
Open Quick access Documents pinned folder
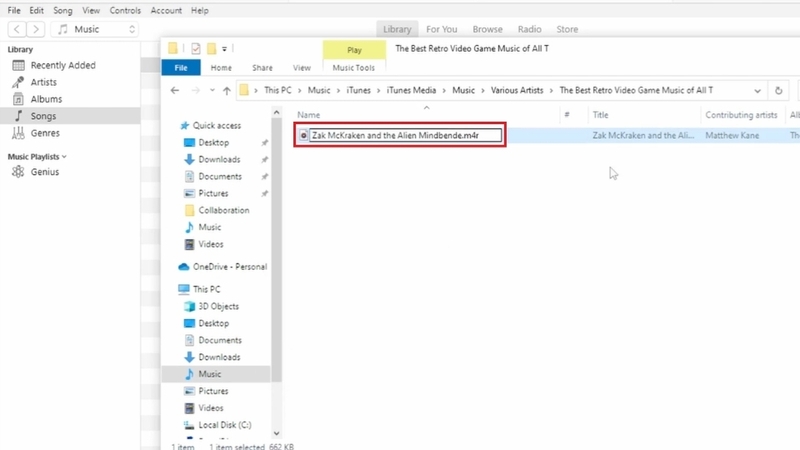[220, 177]
